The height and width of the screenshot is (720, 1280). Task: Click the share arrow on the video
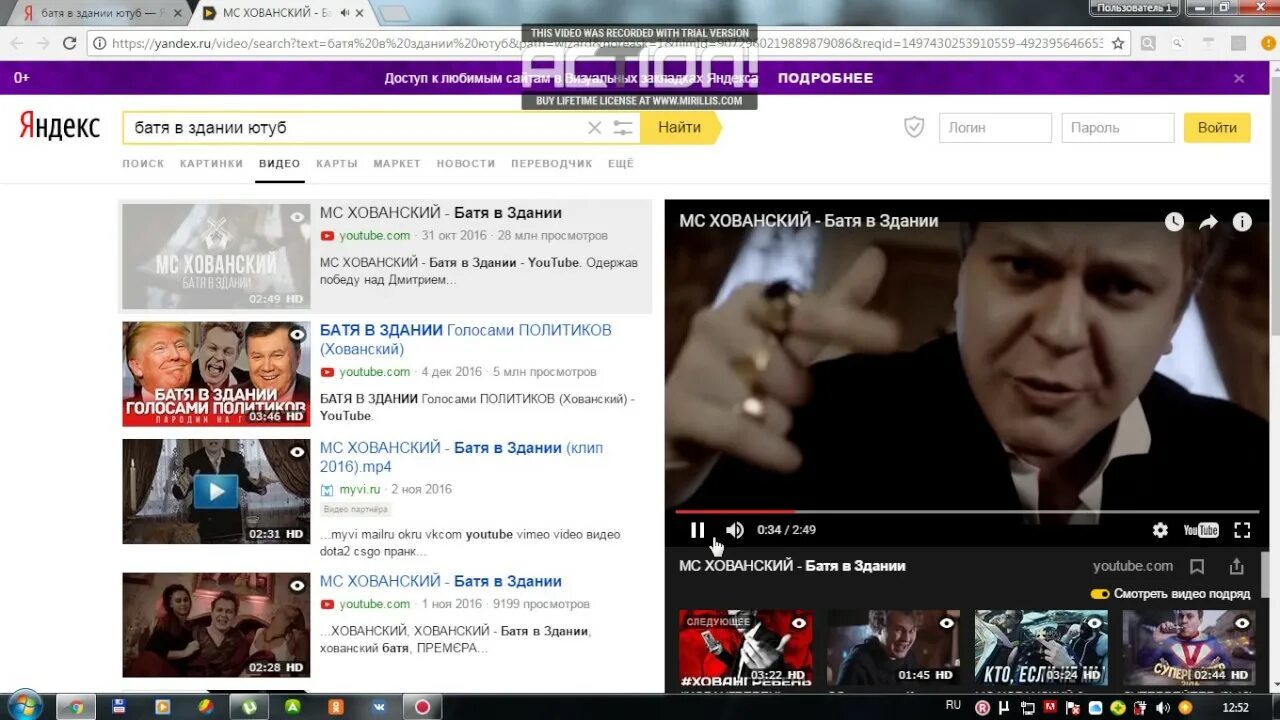click(x=1208, y=222)
